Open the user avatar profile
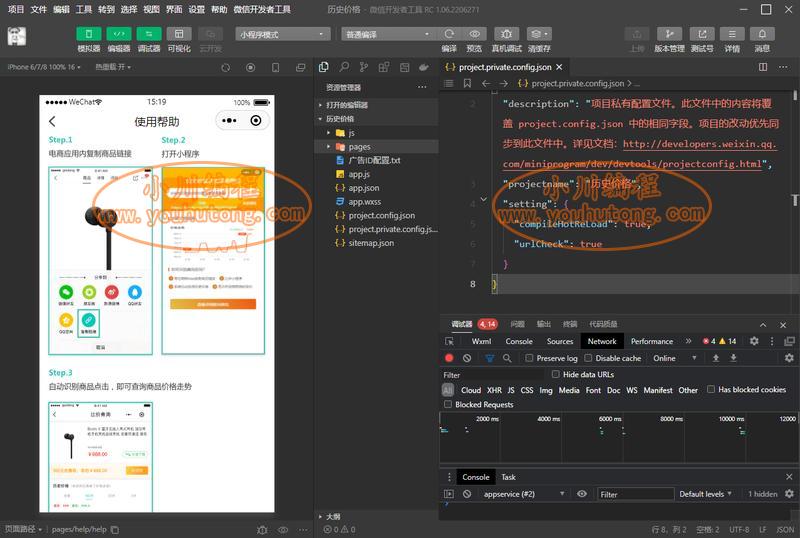 pyautogui.click(x=17, y=36)
